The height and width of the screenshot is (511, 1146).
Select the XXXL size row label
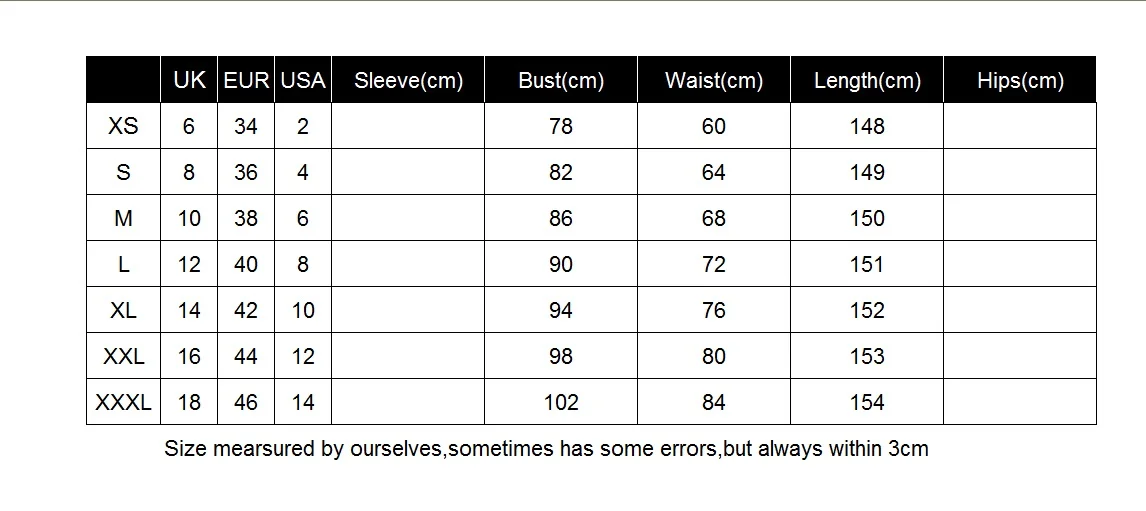(x=124, y=402)
